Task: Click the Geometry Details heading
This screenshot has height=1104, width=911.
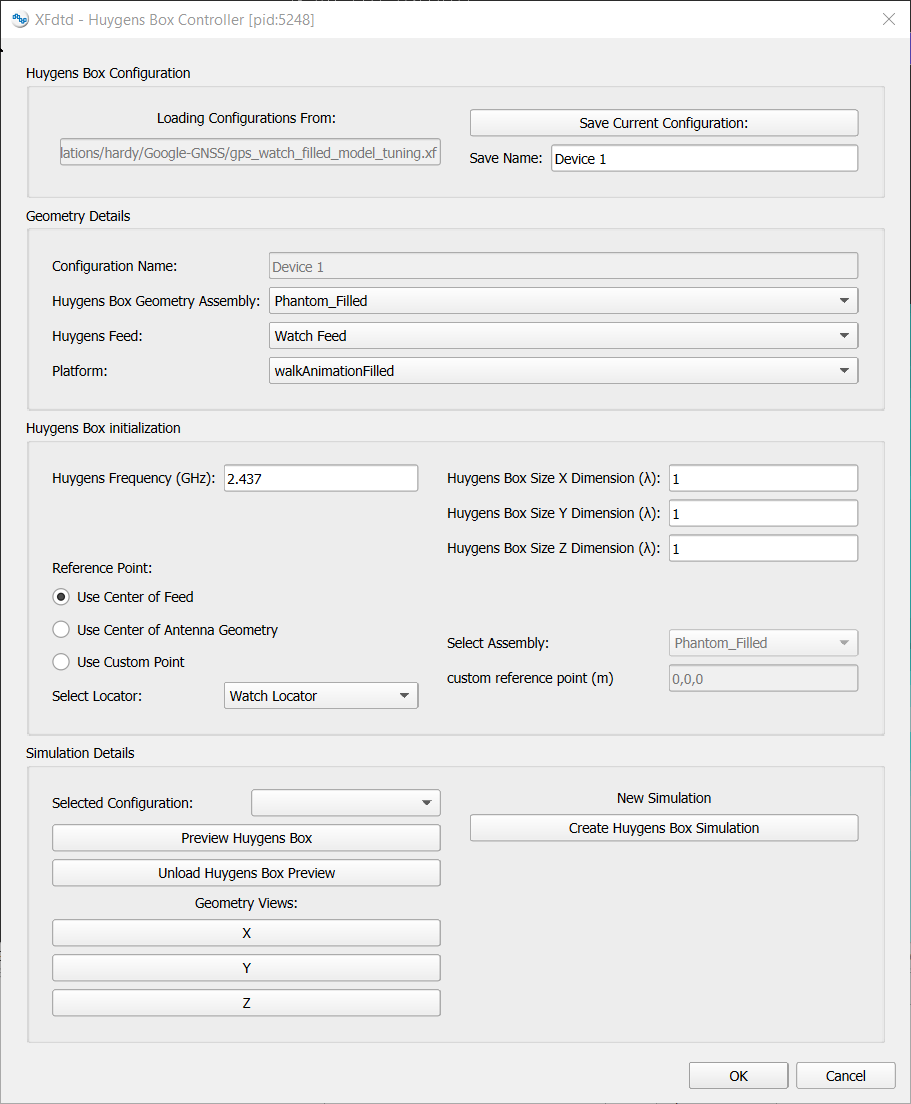Action: [x=78, y=216]
